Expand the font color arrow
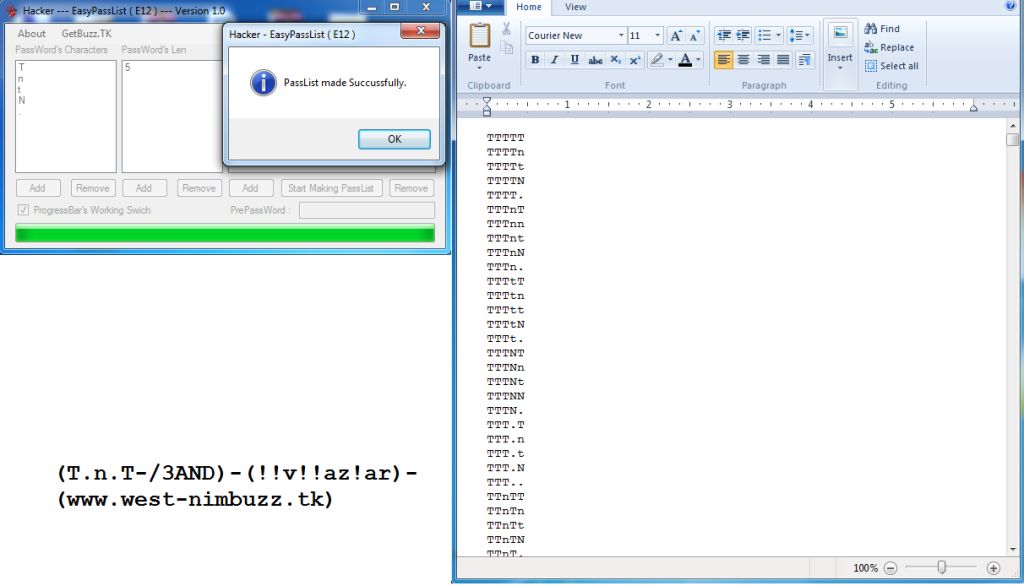The height and width of the screenshot is (586, 1024). tap(698, 60)
